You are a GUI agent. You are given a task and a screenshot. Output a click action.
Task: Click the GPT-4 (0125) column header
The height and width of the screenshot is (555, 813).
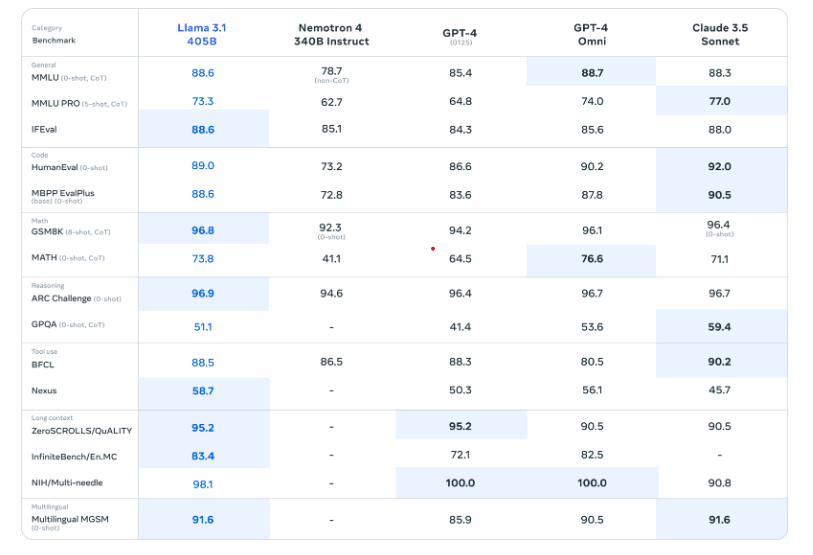click(460, 36)
